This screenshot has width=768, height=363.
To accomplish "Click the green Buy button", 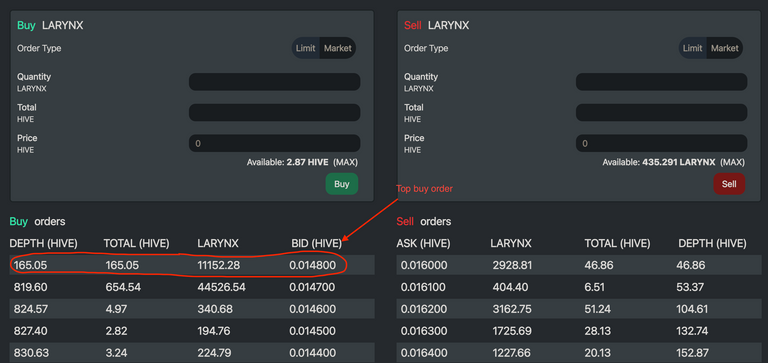I will pyautogui.click(x=342, y=184).
